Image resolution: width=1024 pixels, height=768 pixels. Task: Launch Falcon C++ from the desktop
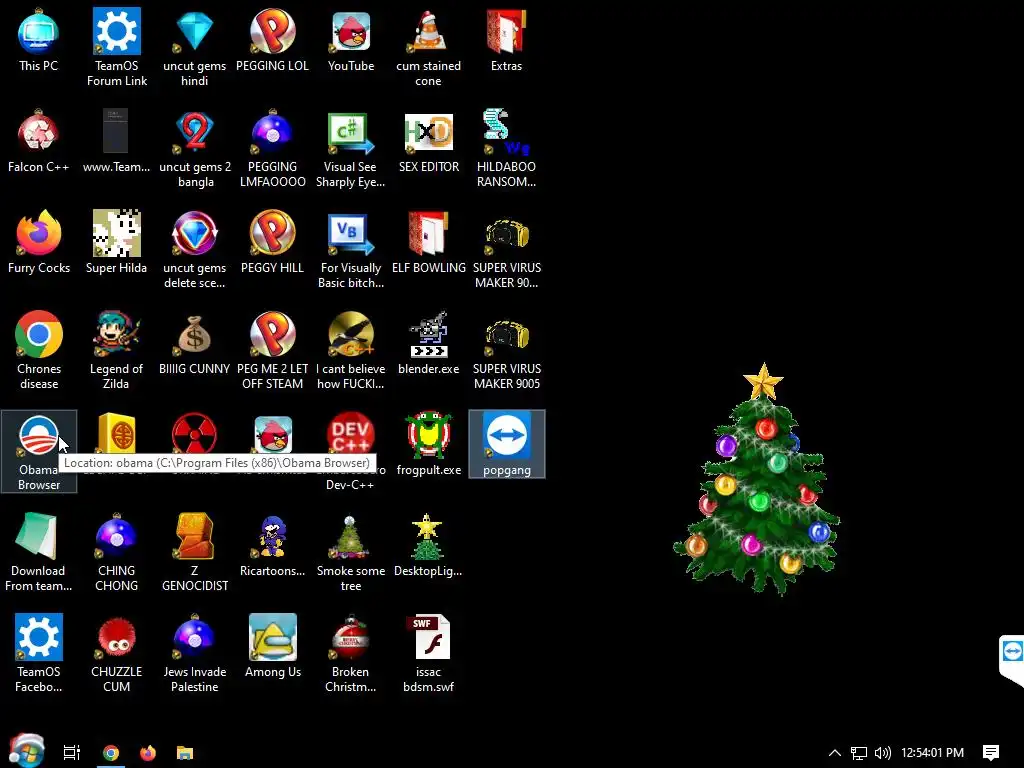coord(39,141)
